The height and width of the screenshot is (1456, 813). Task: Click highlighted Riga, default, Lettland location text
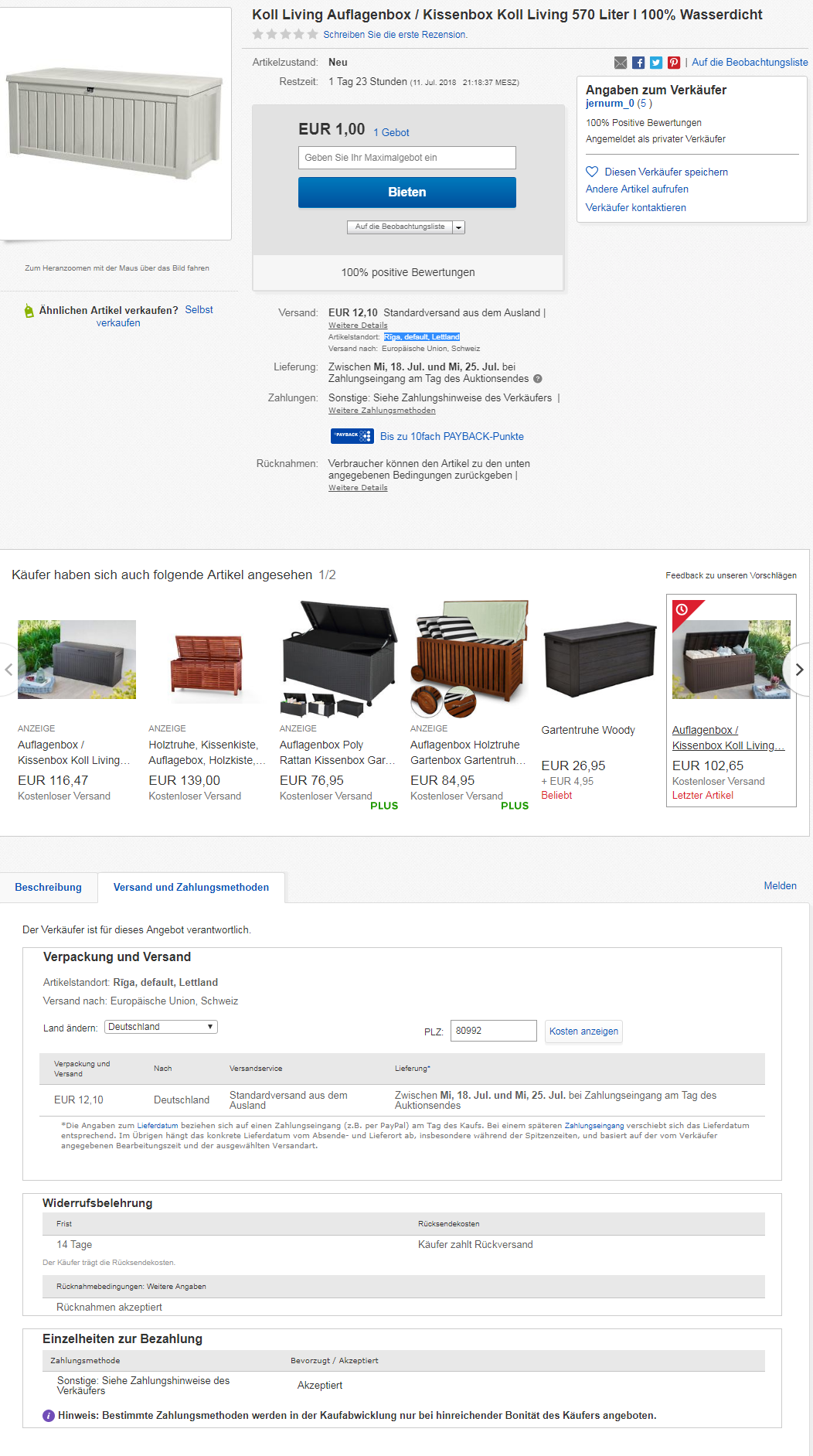pos(422,337)
